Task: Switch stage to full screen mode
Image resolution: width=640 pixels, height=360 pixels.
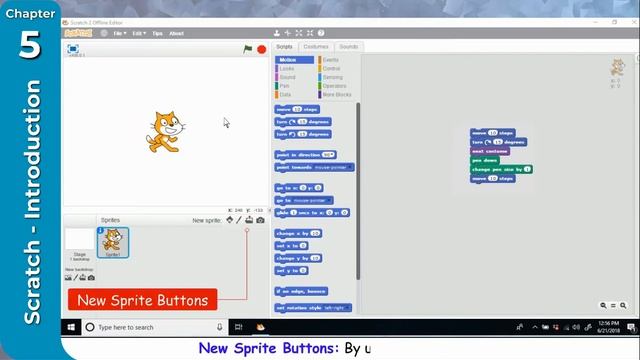Action: point(73,49)
